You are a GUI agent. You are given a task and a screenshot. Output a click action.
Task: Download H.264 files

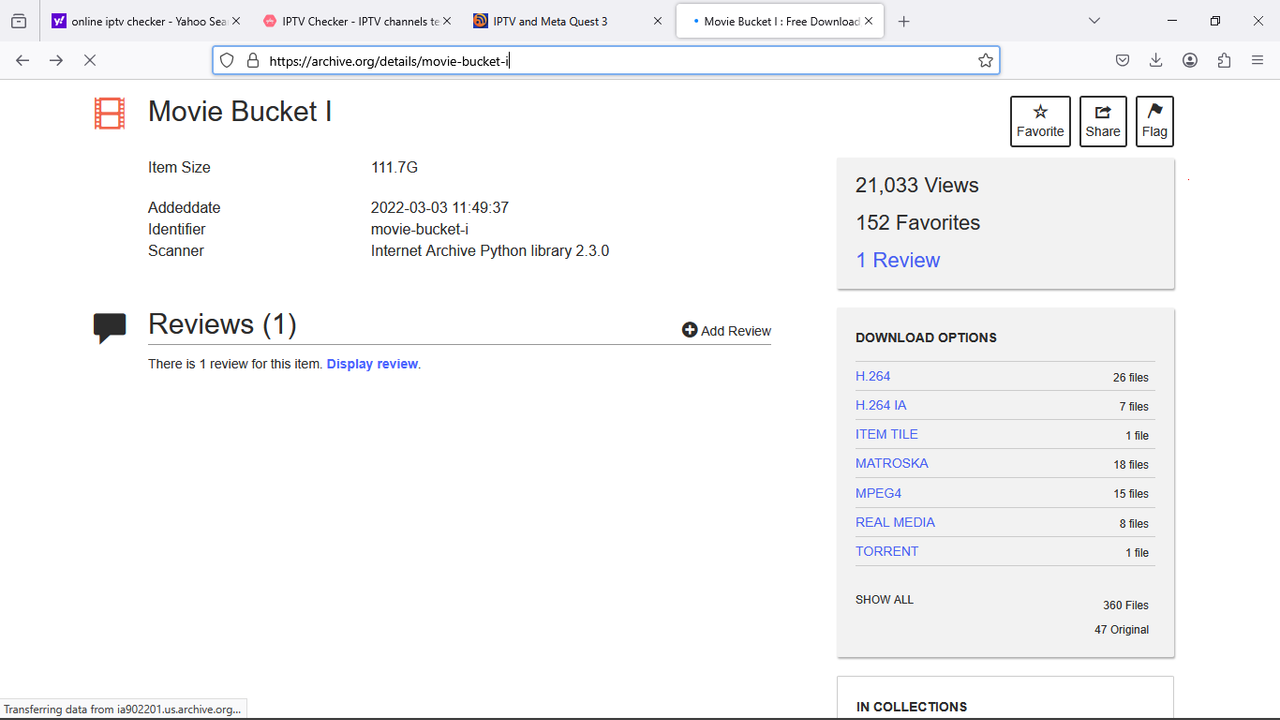coord(873,376)
